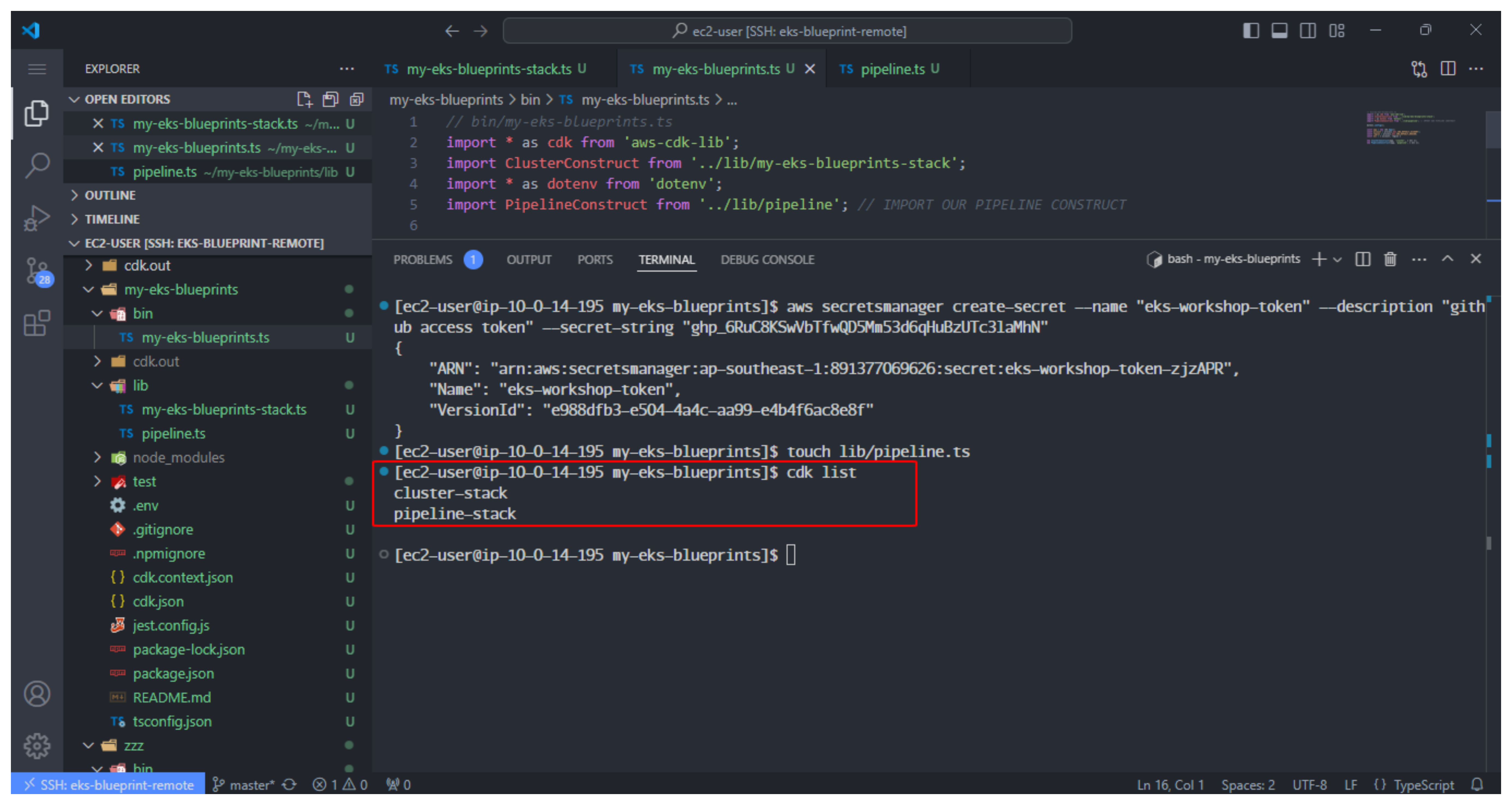
Task: Collapse the OPEN EDITORS section
Action: [x=74, y=99]
